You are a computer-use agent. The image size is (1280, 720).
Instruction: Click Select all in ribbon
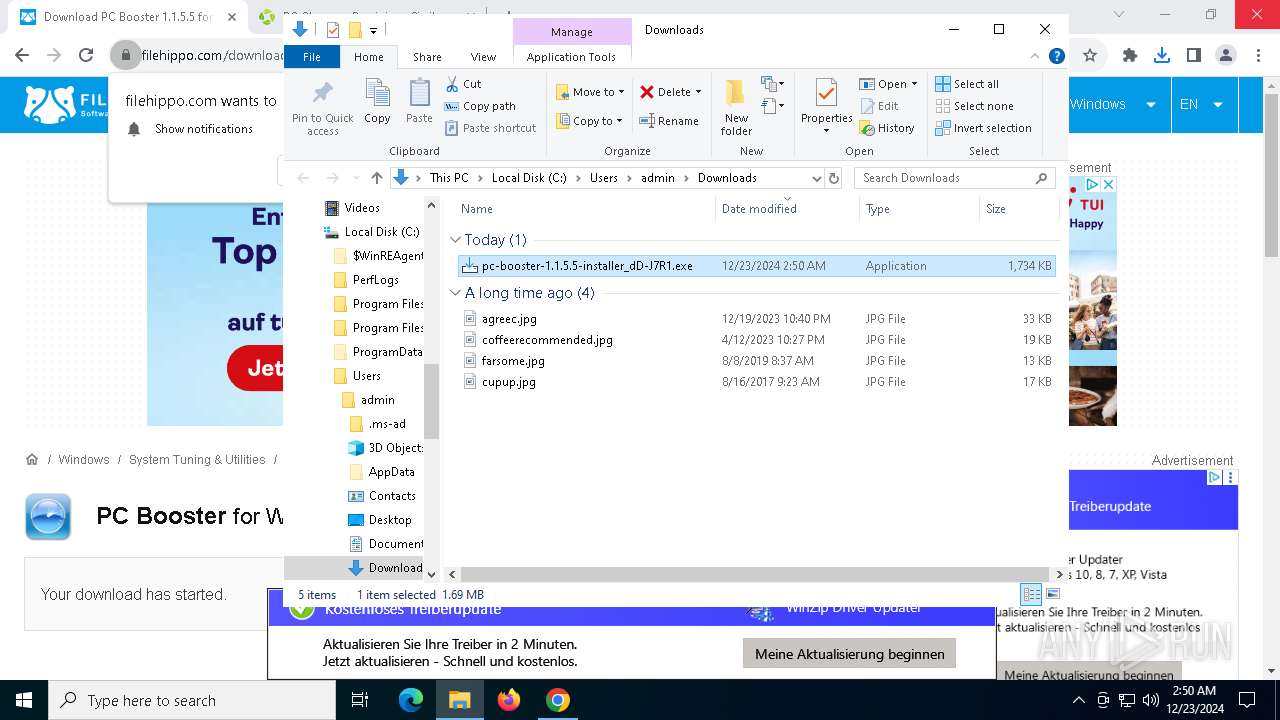[967, 84]
